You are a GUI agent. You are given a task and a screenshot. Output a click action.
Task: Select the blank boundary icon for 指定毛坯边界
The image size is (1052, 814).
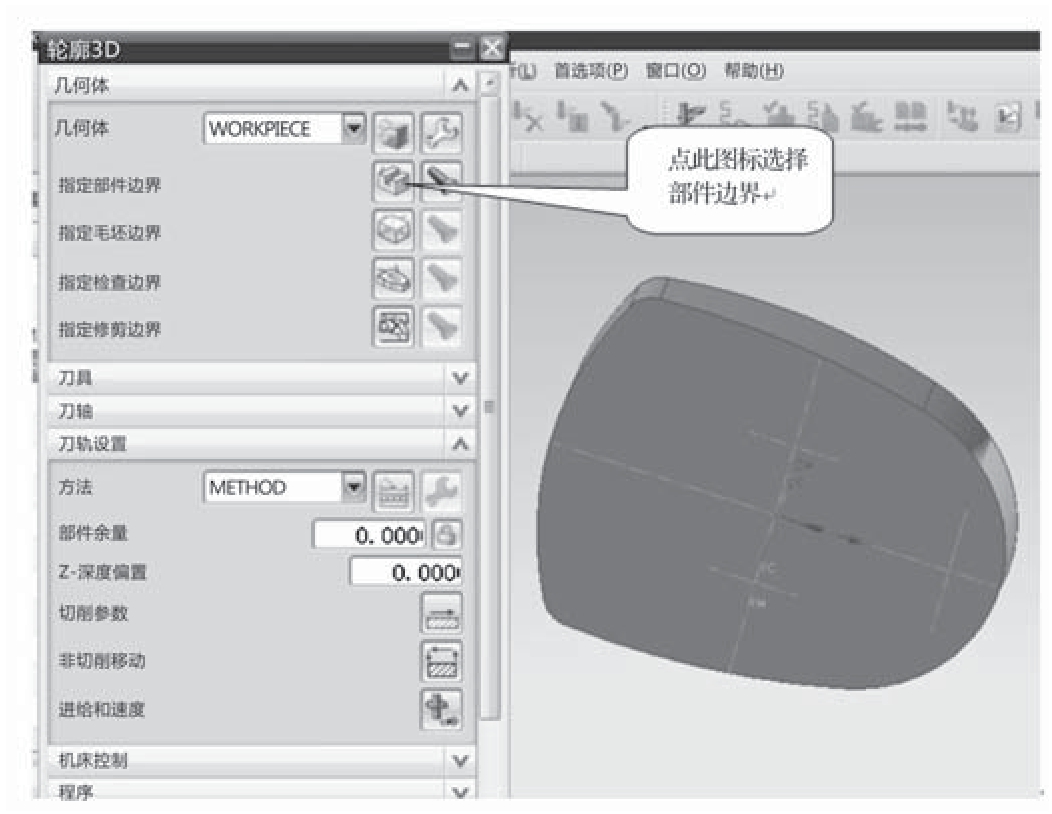(x=394, y=230)
